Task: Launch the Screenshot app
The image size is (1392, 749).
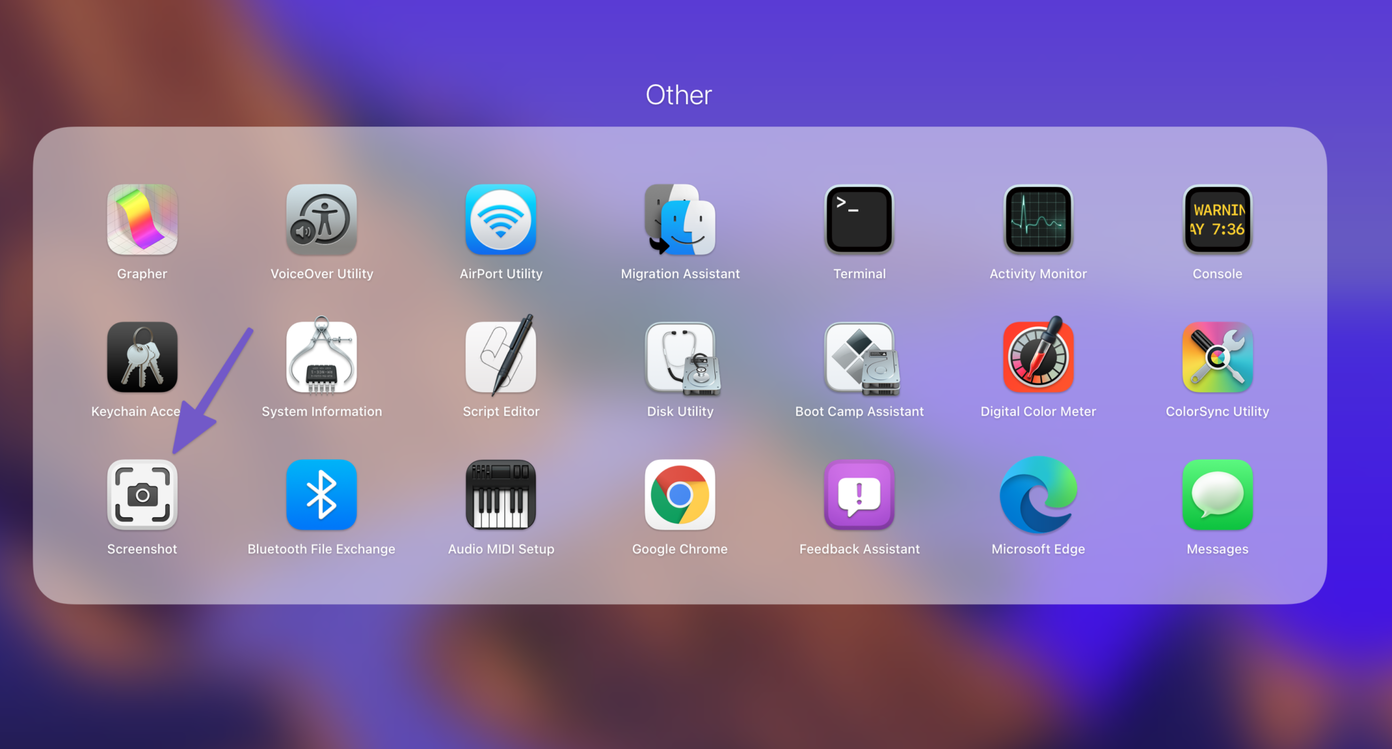Action: click(142, 495)
